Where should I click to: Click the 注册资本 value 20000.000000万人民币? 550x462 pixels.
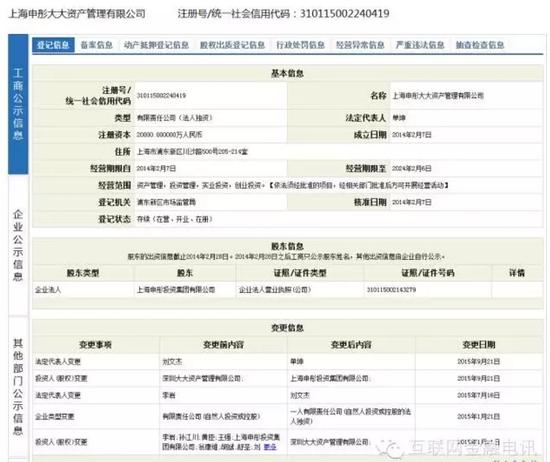click(169, 135)
